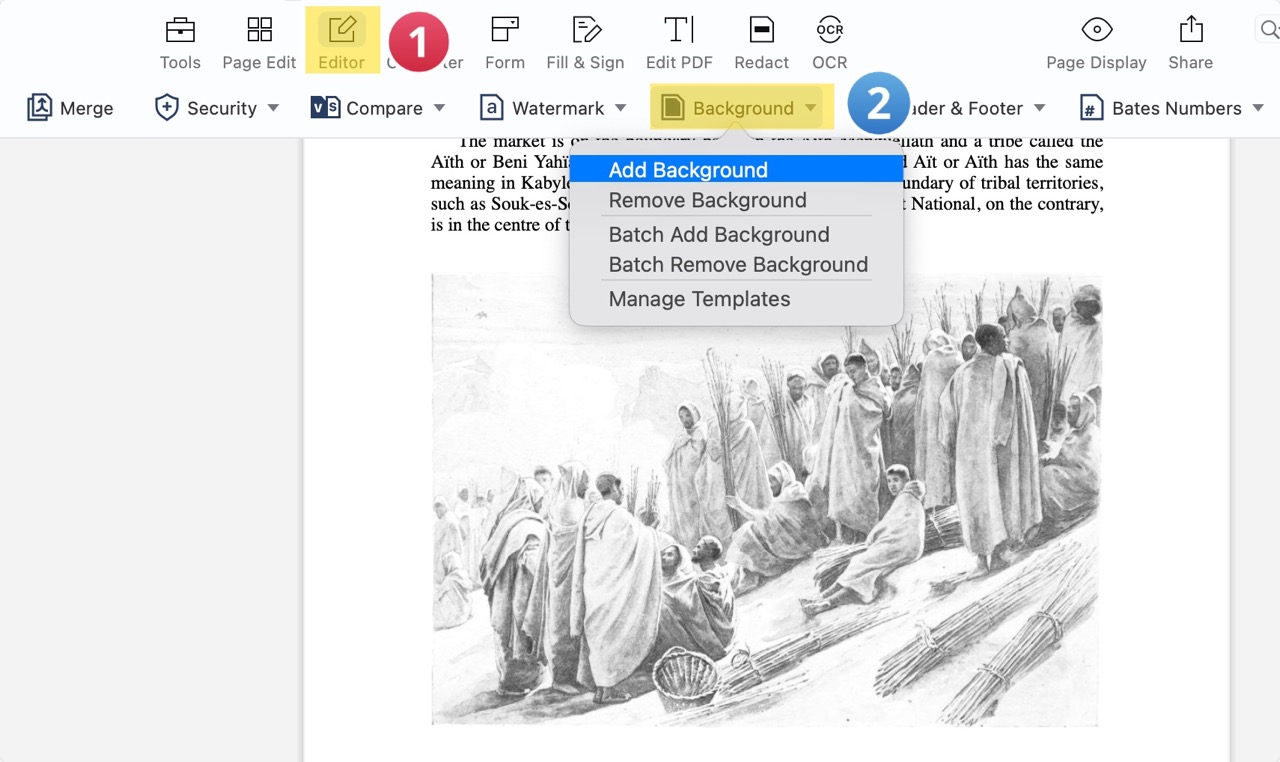Click the Watermark icon
The height and width of the screenshot is (762, 1280).
(x=491, y=107)
